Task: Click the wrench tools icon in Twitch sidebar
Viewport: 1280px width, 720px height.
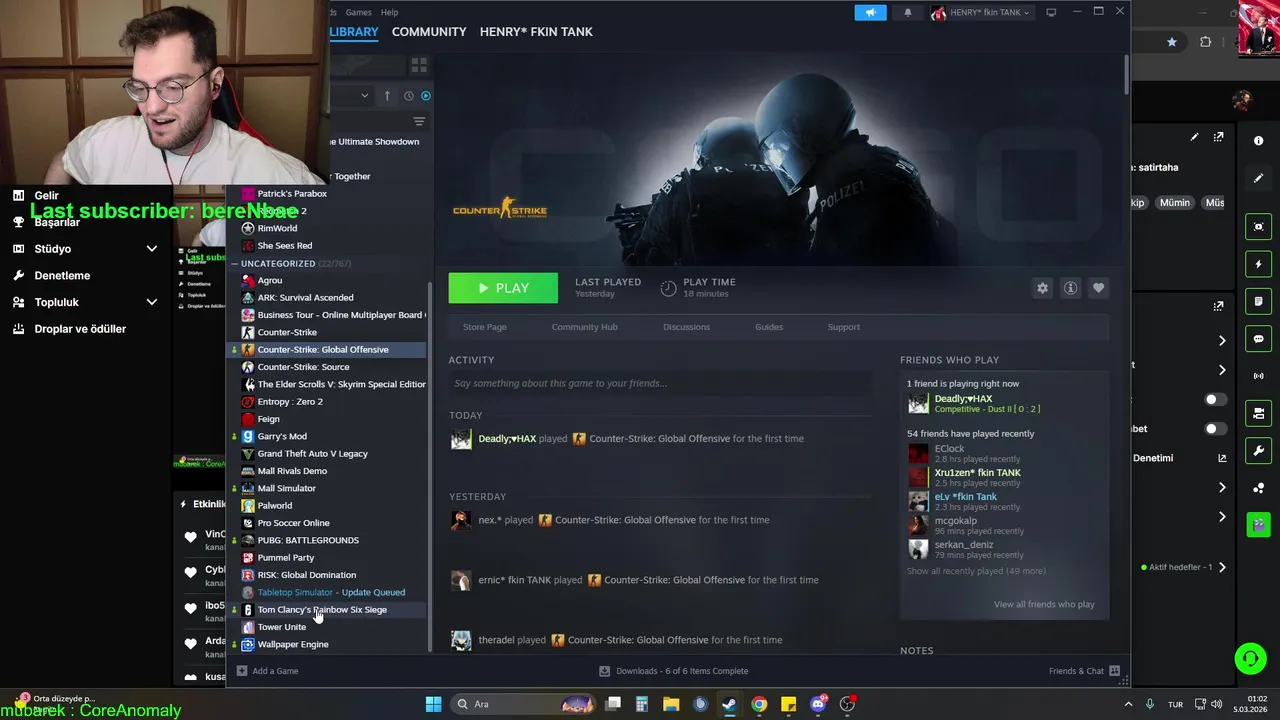Action: (1258, 451)
